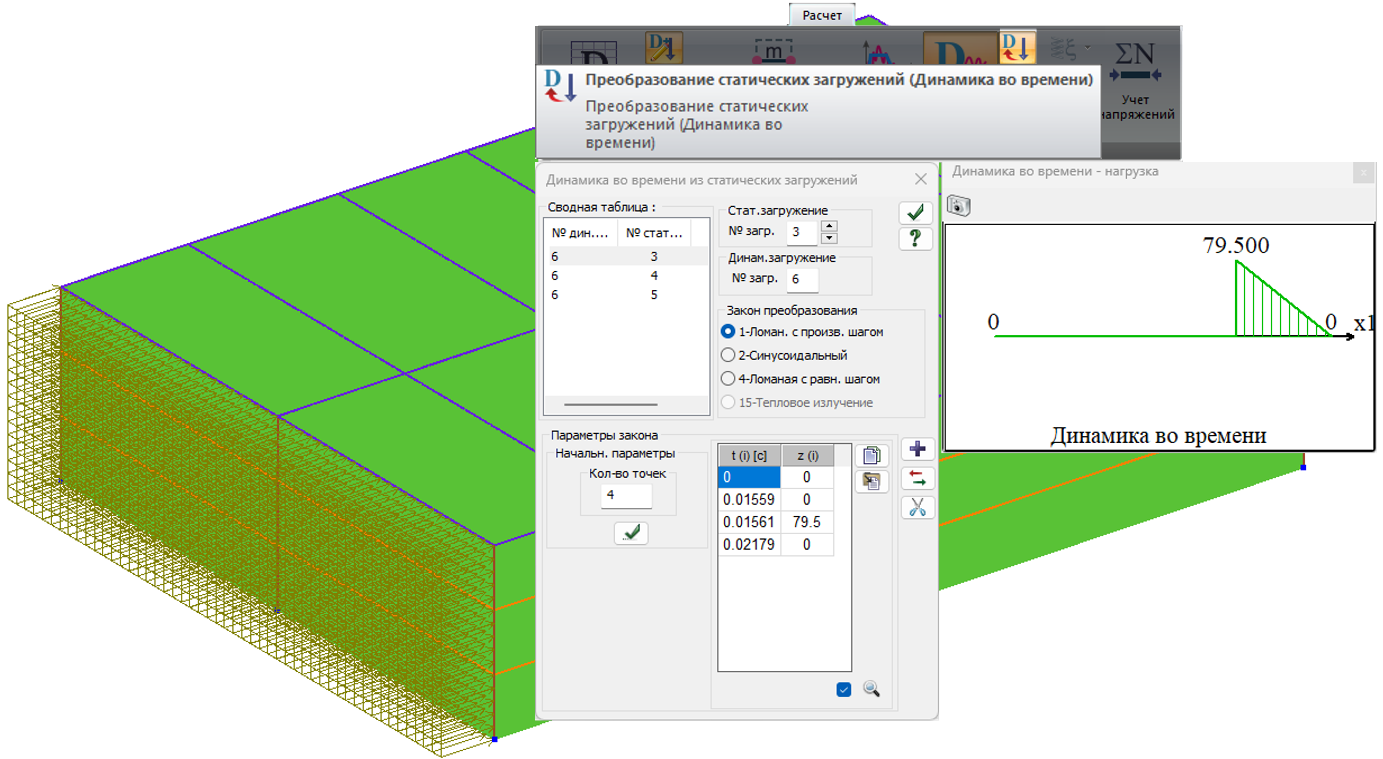Add a row with the plus icon
The height and width of the screenshot is (759, 1383).
(x=917, y=449)
